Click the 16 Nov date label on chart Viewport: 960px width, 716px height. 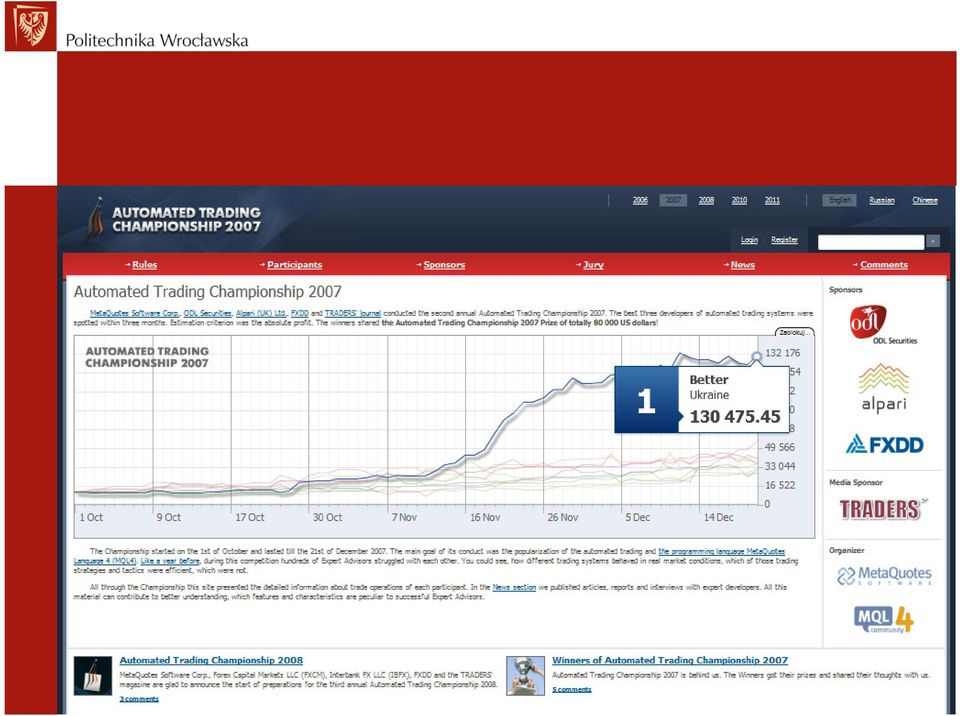(x=485, y=517)
